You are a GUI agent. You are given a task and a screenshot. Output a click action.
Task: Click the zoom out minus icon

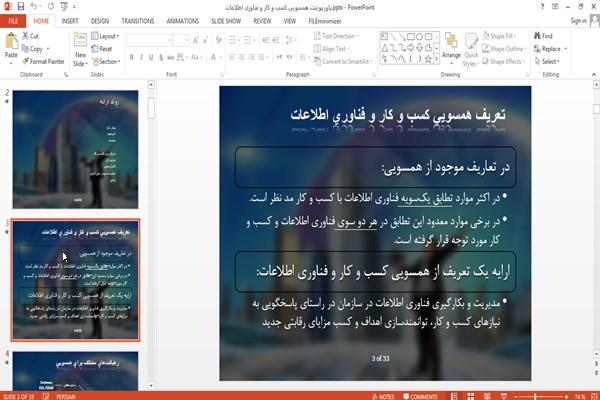[515, 397]
